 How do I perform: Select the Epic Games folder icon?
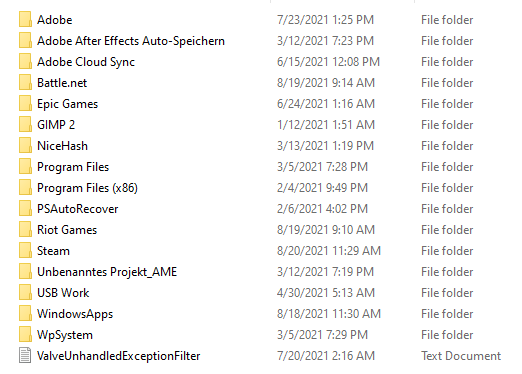click(x=25, y=104)
